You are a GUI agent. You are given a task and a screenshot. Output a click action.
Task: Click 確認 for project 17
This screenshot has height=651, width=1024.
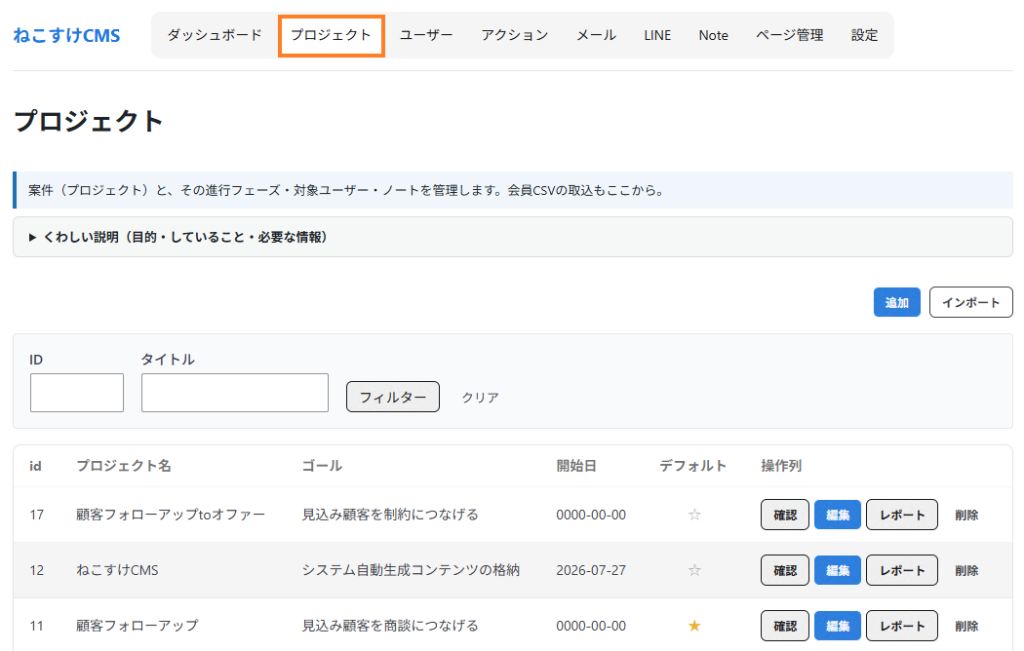coord(784,515)
